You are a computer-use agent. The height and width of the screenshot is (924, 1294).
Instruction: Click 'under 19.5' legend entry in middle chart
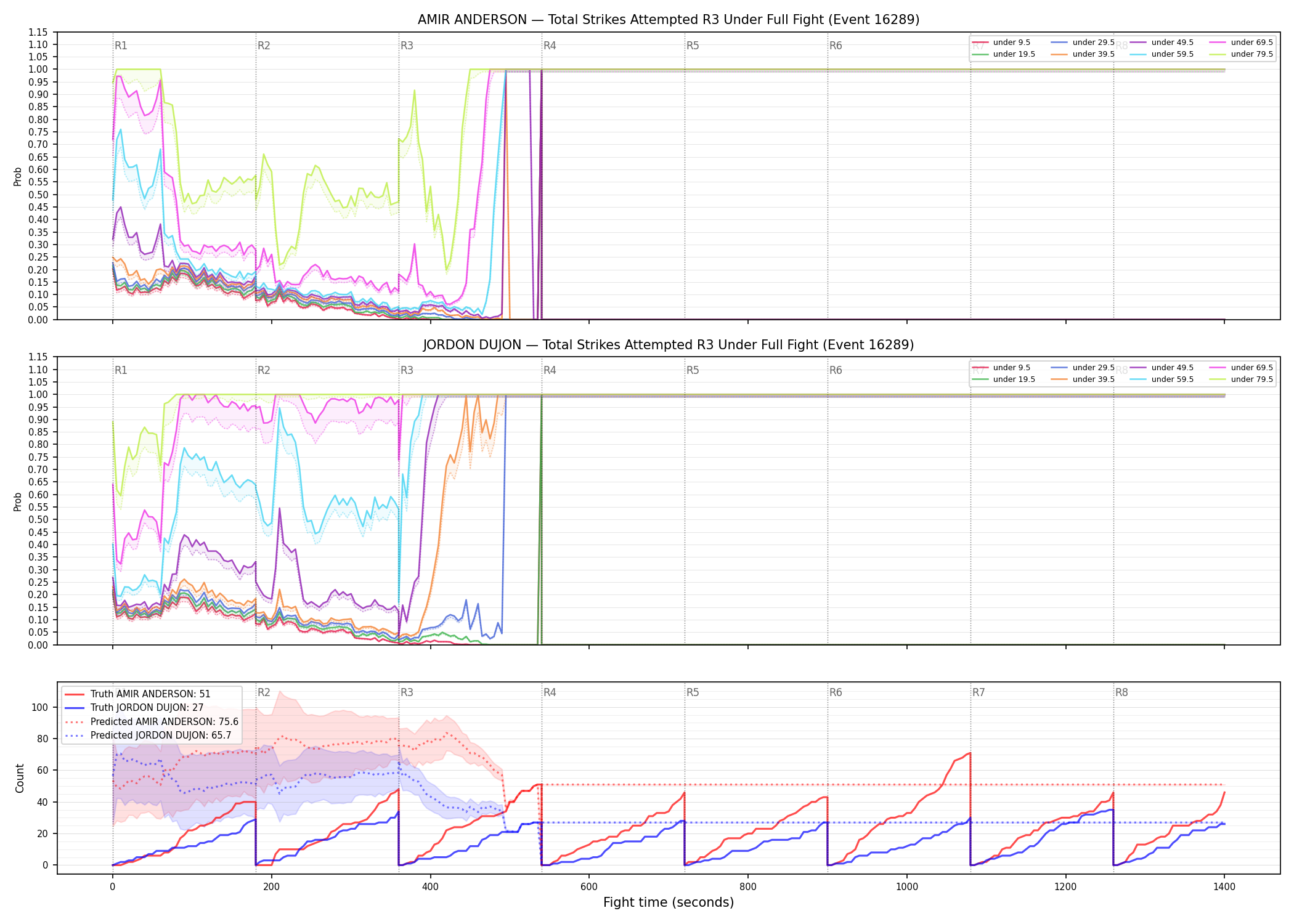click(1004, 379)
